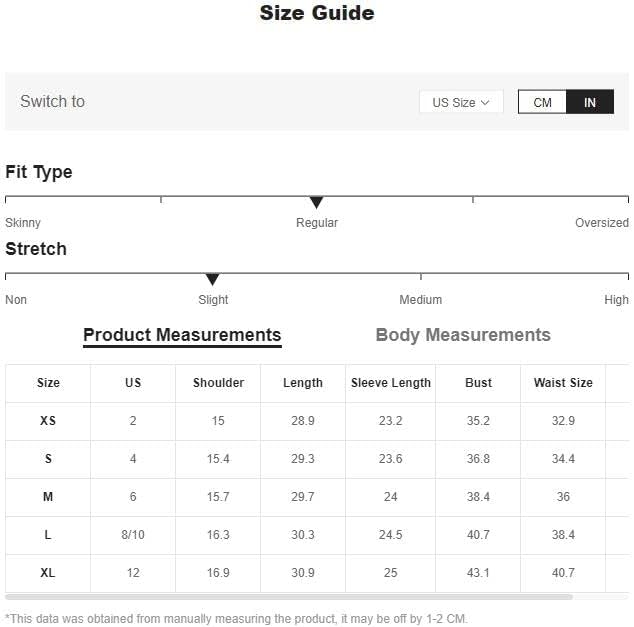Open the US Size dropdown

461,102
